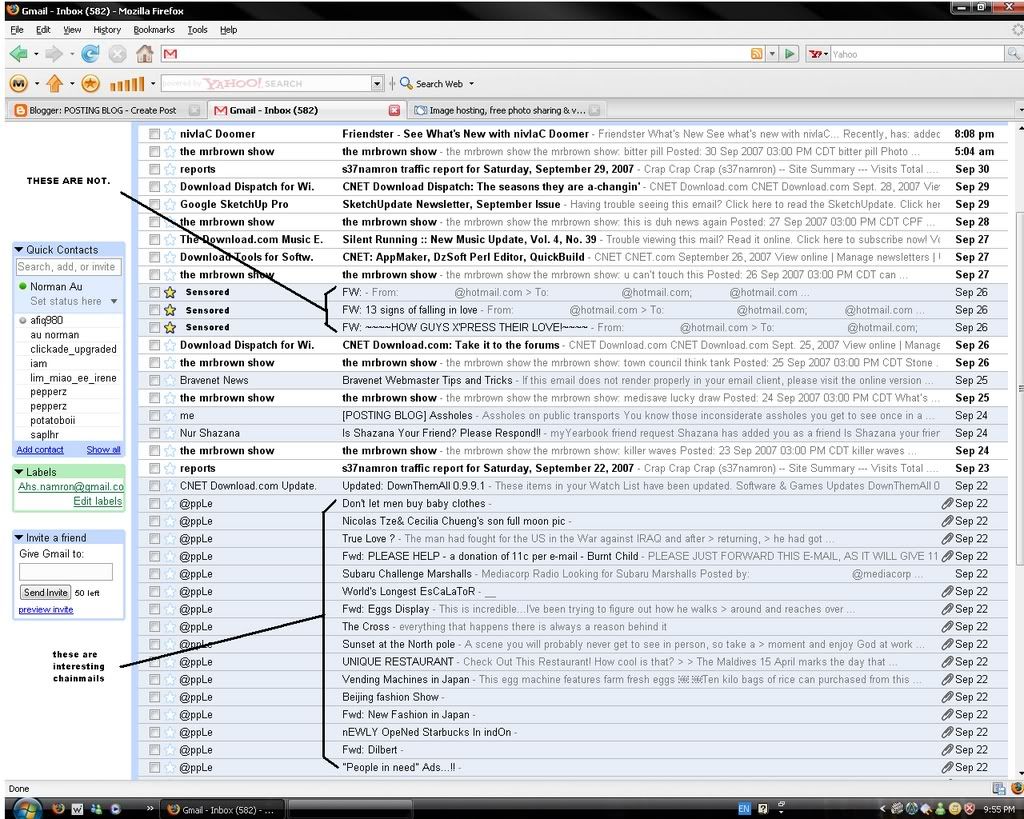This screenshot has width=1024, height=819.
Task: Close the Blogger: POSTING BLOG tab
Action: [194, 110]
